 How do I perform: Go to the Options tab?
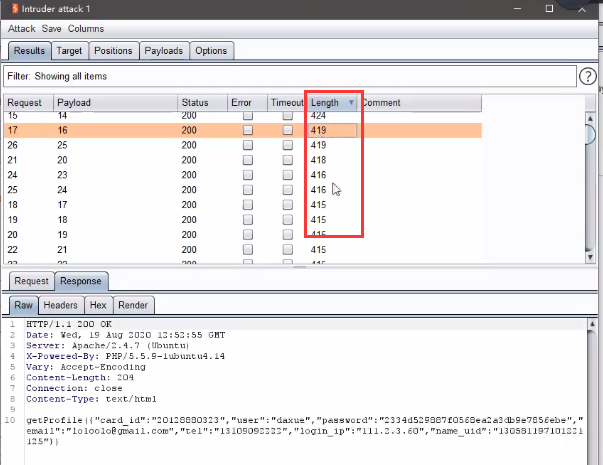click(211, 50)
